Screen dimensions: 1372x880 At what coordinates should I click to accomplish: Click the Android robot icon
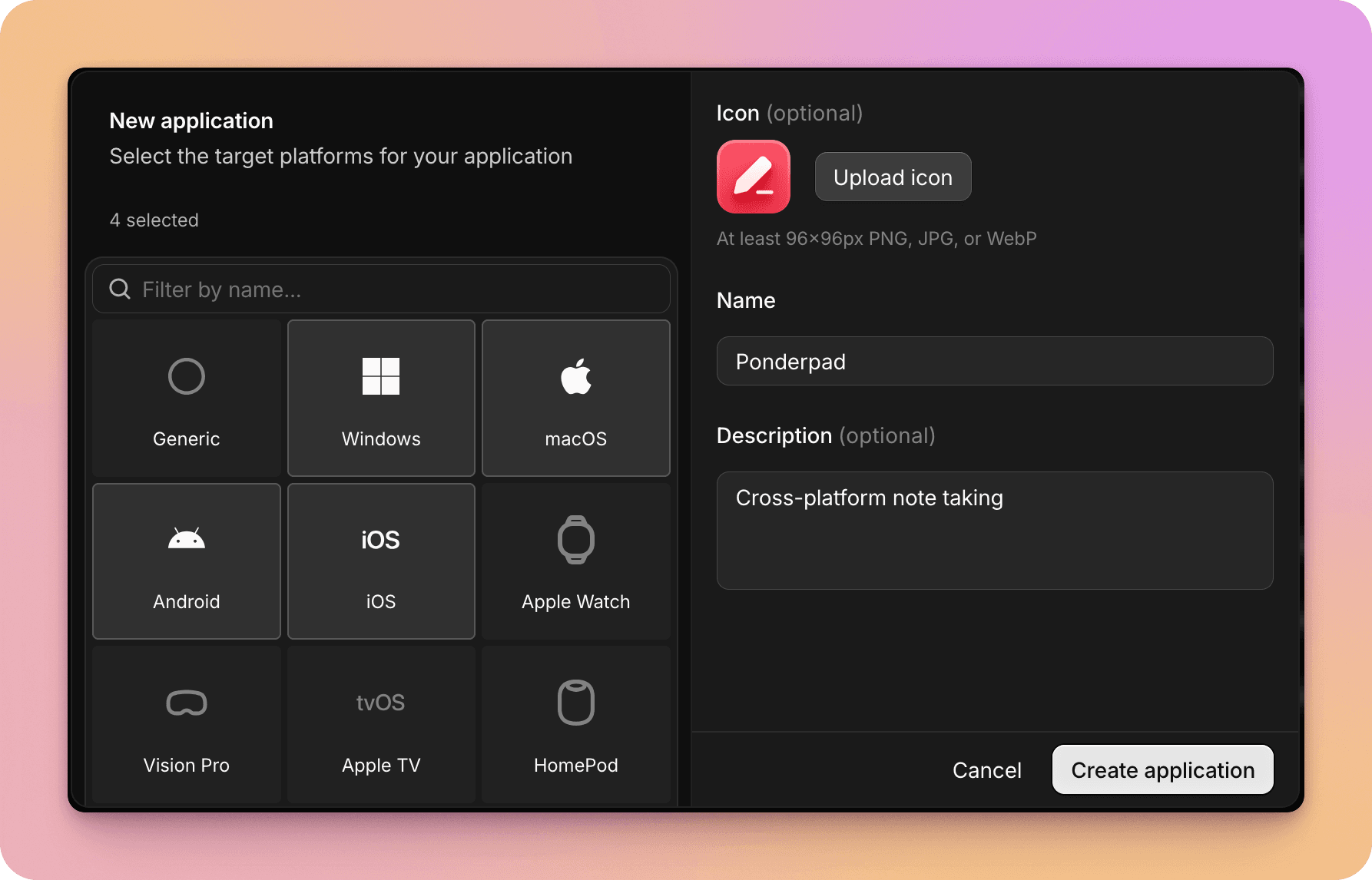(x=186, y=539)
